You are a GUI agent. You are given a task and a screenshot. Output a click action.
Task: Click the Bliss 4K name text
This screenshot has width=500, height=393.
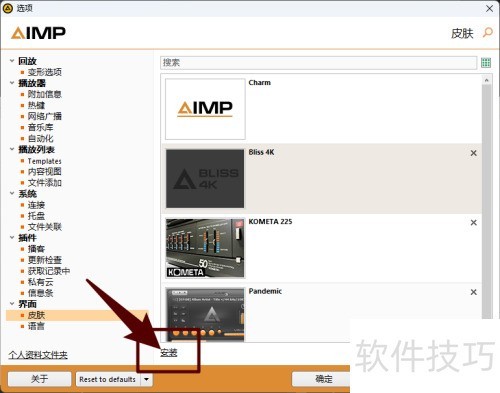[261, 152]
